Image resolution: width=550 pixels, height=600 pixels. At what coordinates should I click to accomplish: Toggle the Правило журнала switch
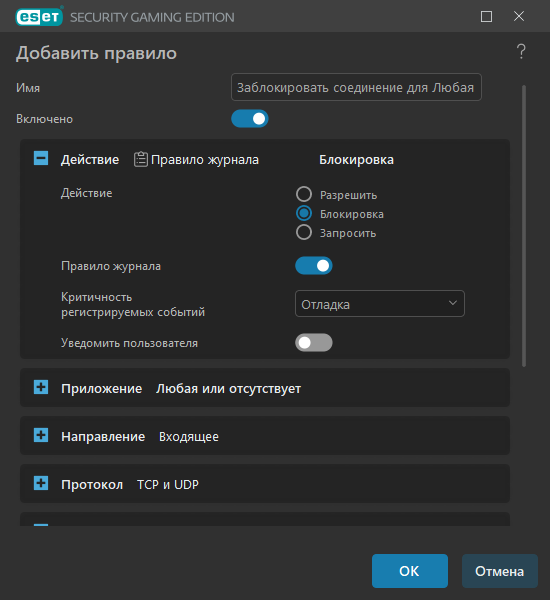click(x=313, y=266)
